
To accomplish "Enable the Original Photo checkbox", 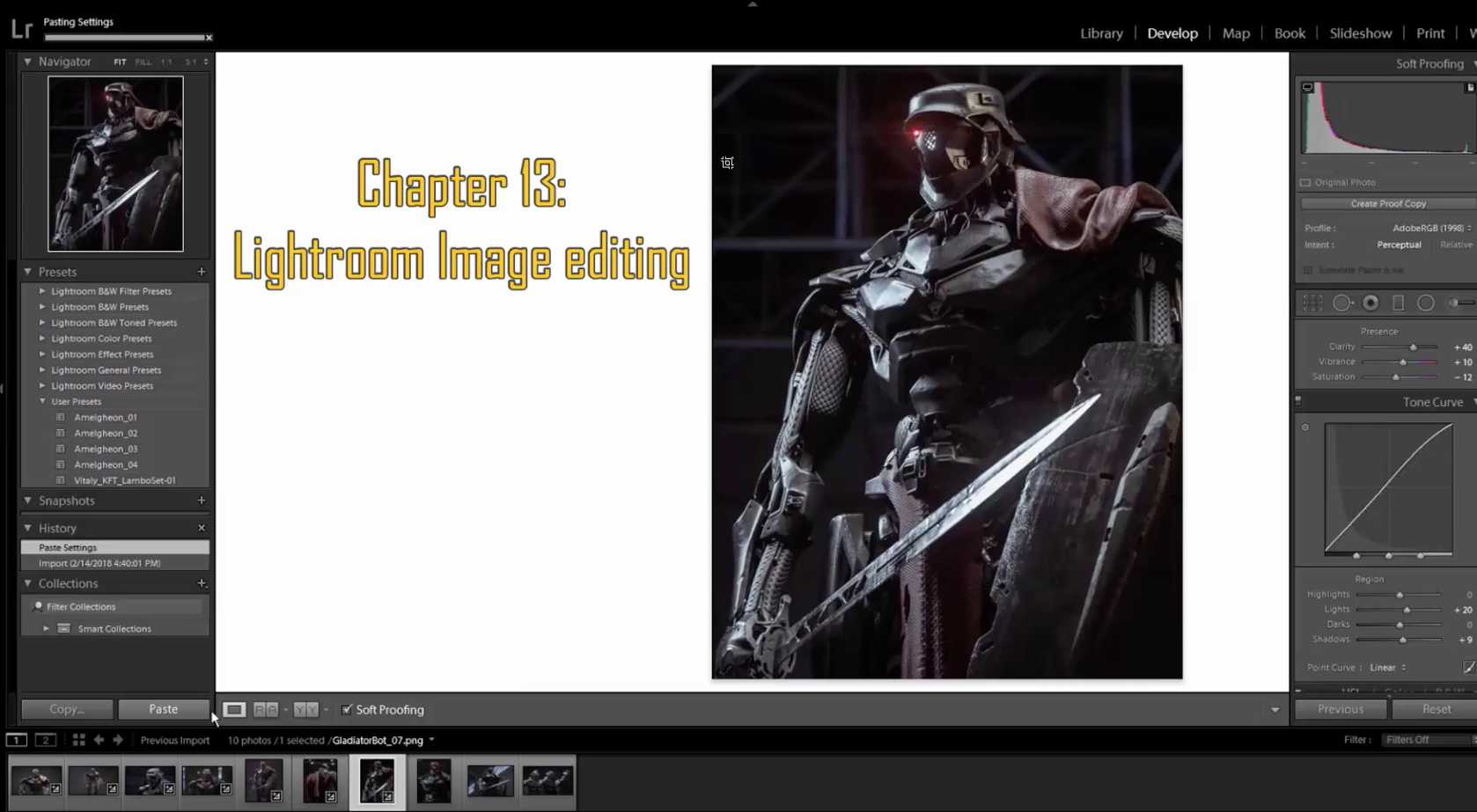I will pos(1306,183).
